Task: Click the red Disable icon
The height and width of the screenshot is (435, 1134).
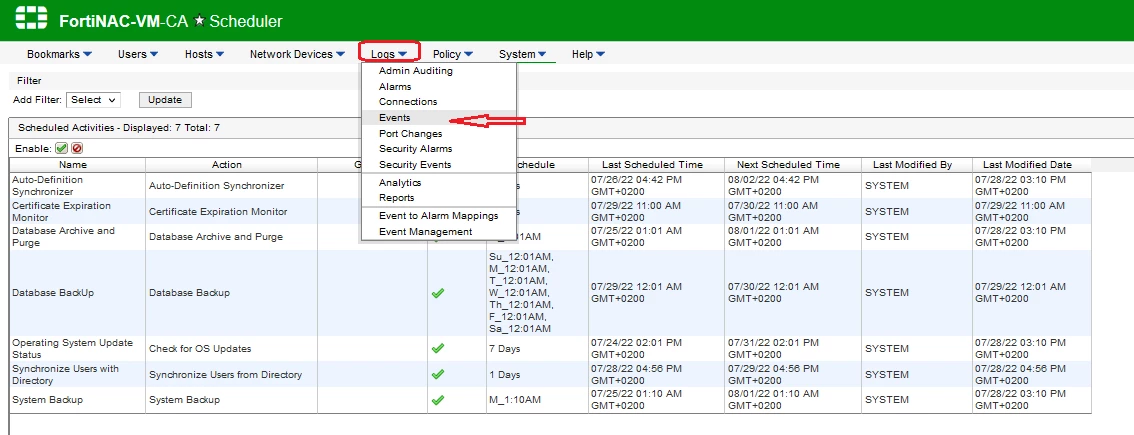Action: (x=77, y=148)
